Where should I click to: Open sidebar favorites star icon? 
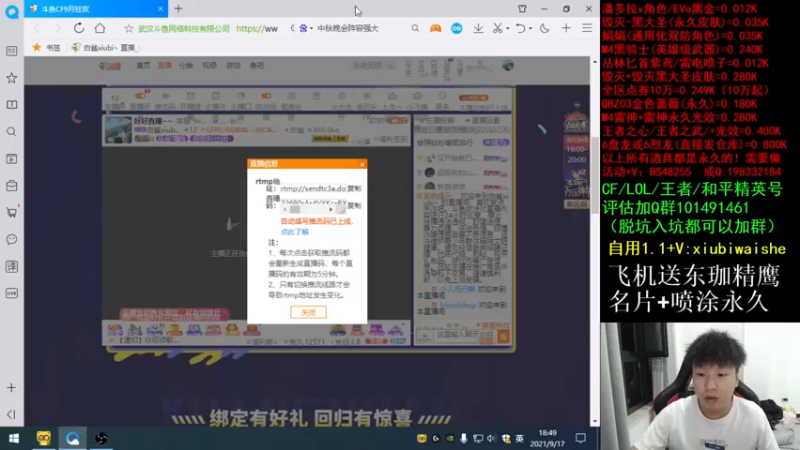point(11,78)
